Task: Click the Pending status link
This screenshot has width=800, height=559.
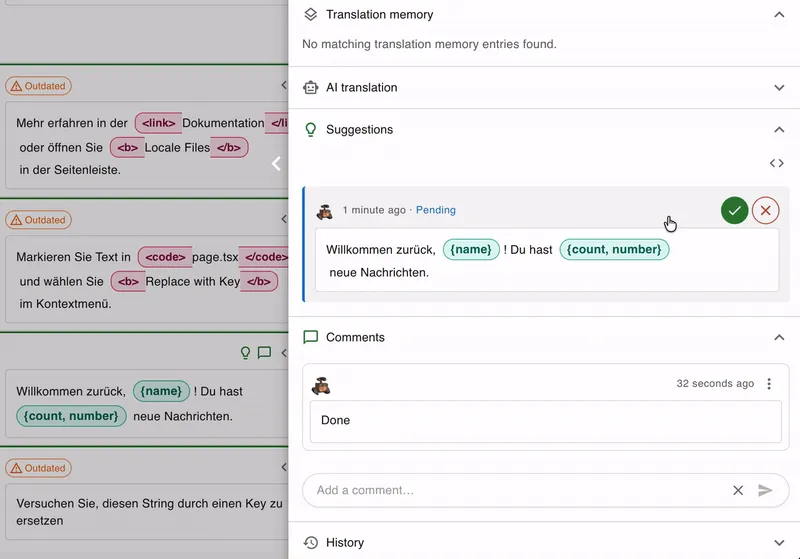Action: tap(436, 210)
